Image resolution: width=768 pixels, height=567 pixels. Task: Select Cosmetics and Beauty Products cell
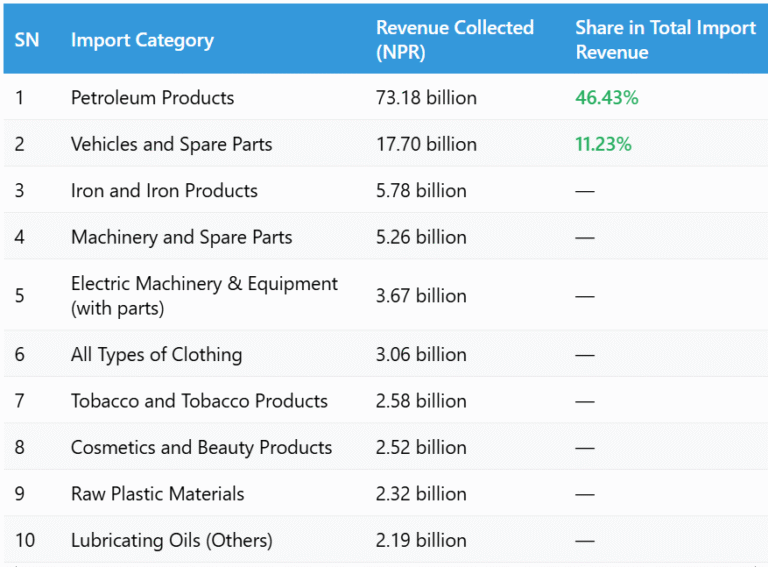pos(201,447)
